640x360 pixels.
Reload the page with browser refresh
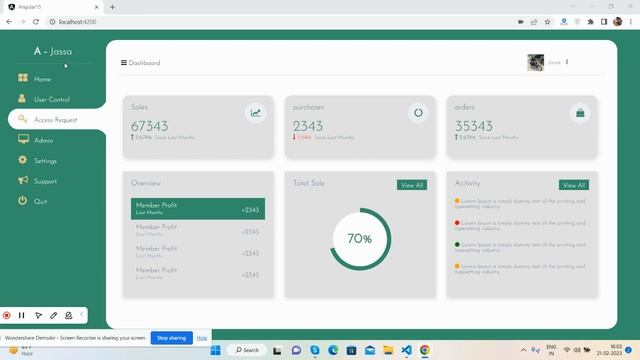[36, 22]
